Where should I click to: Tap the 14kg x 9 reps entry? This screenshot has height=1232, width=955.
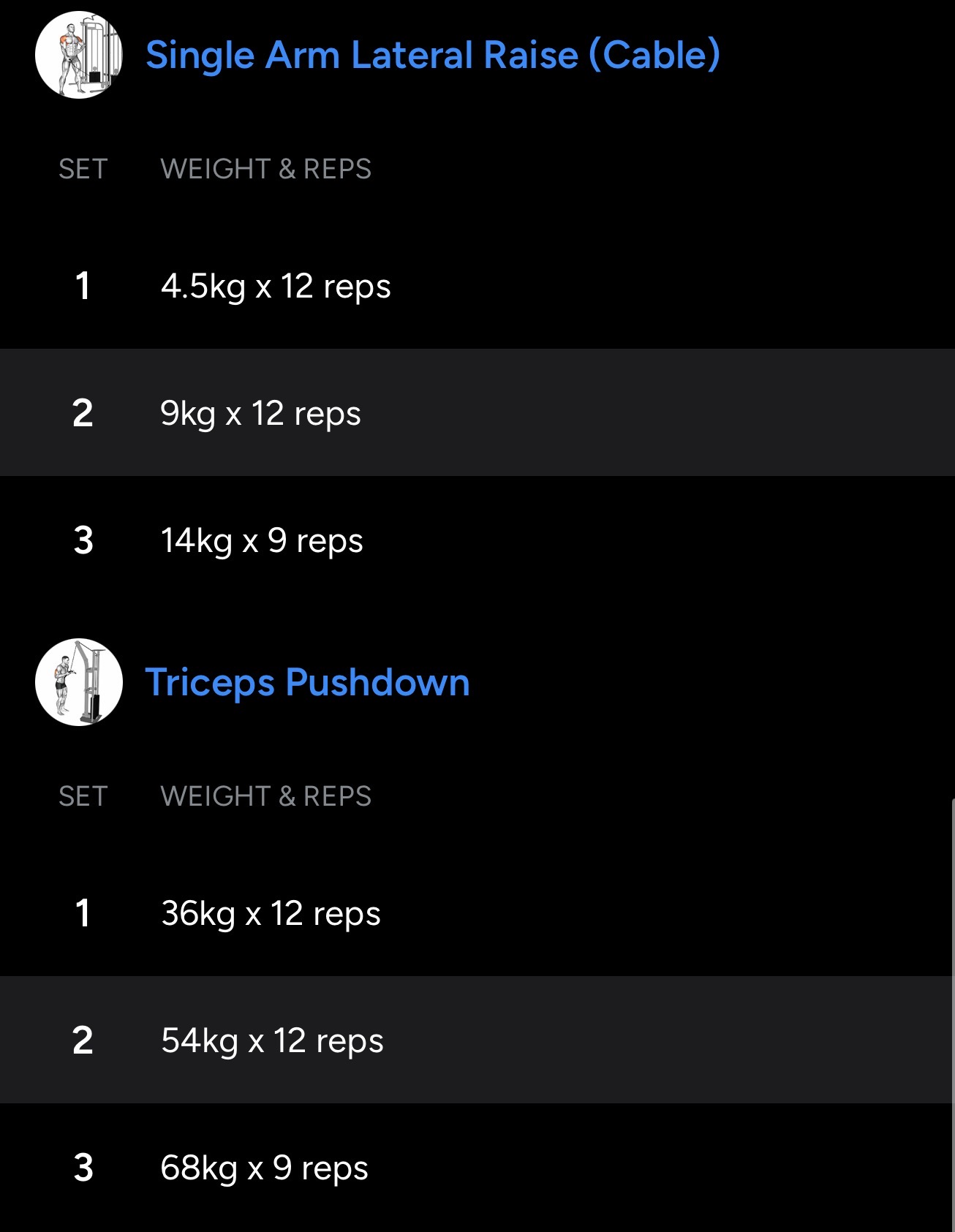262,540
